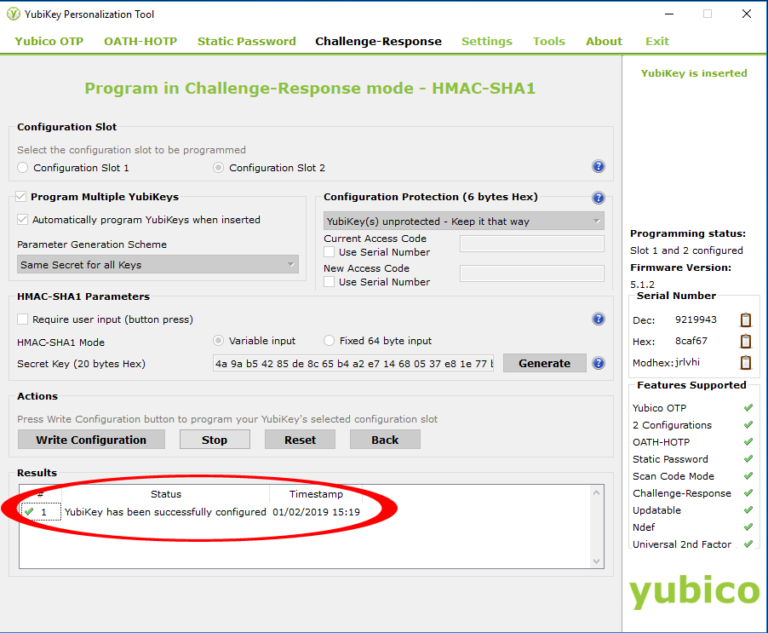
Task: Click 'YubiKey is inserted' status text
Action: (x=694, y=73)
